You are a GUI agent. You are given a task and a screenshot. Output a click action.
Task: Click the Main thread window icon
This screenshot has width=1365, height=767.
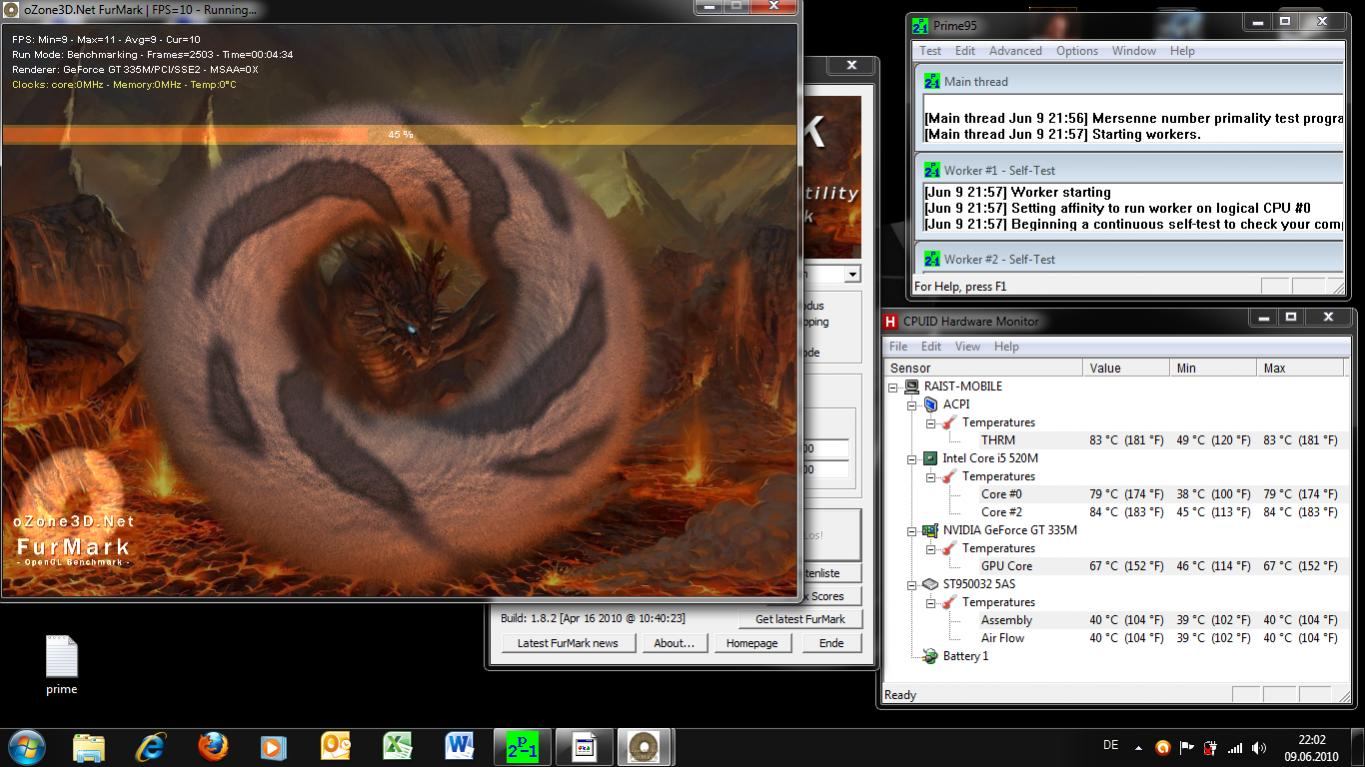(932, 82)
